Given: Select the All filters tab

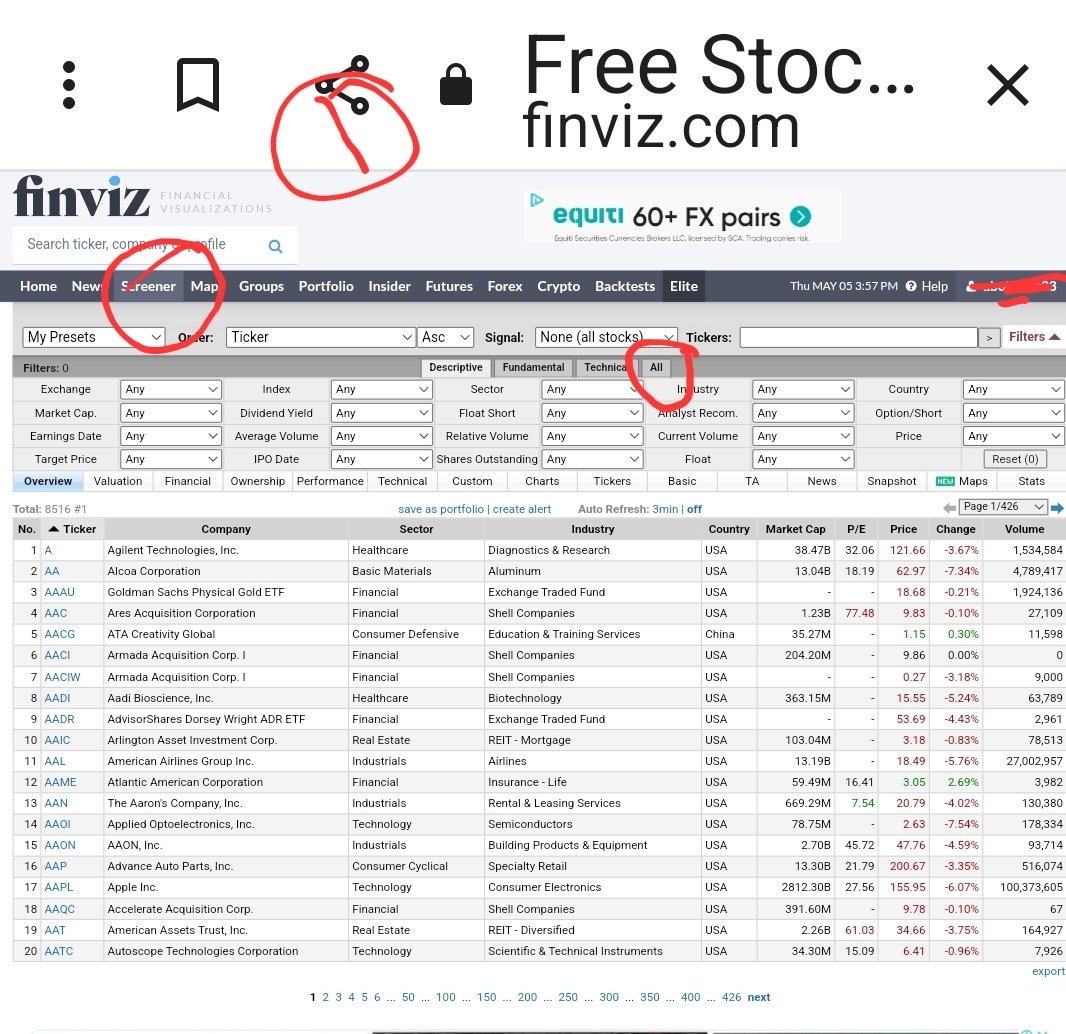Looking at the screenshot, I should [656, 367].
